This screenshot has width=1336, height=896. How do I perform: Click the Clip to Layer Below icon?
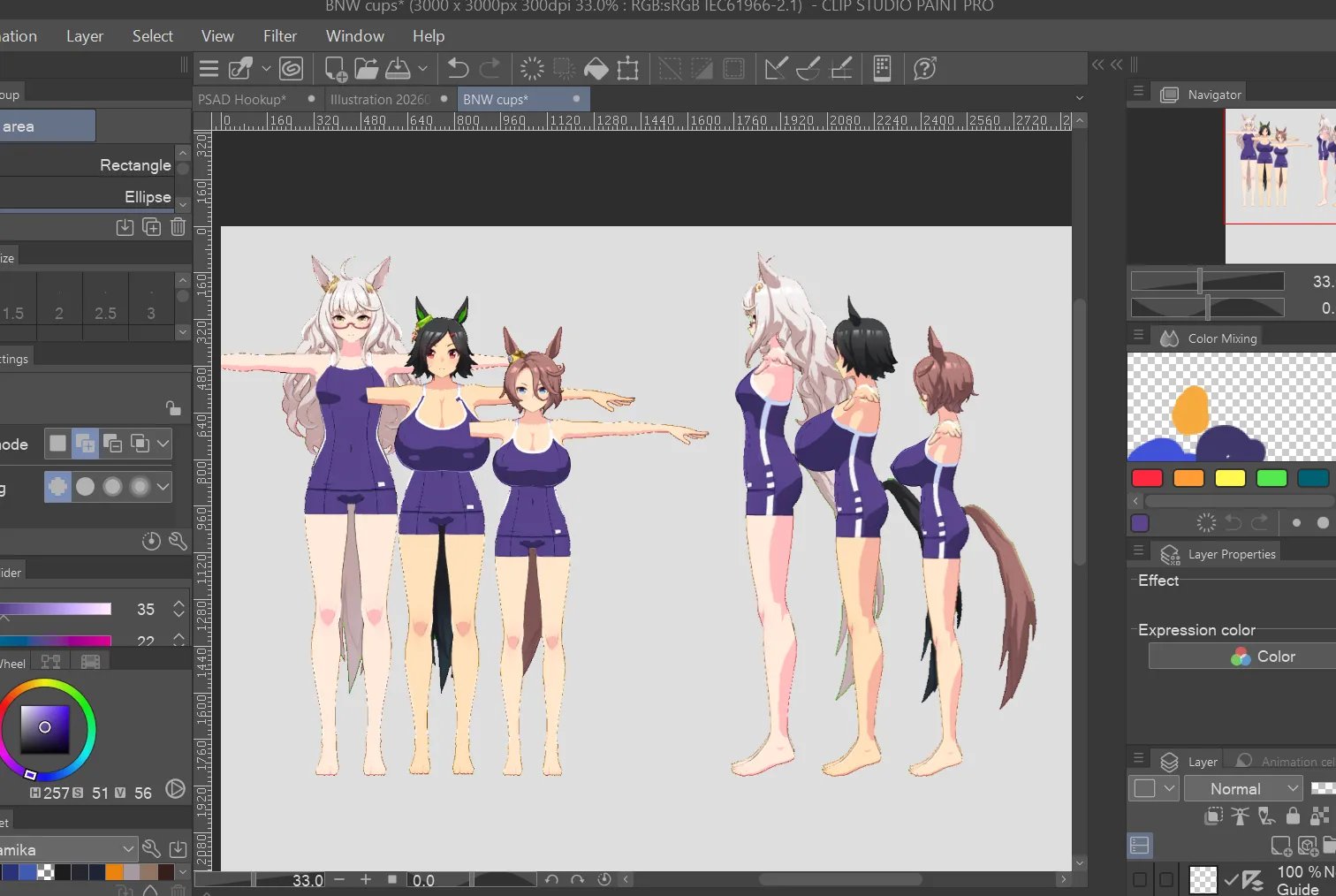pos(1214,816)
